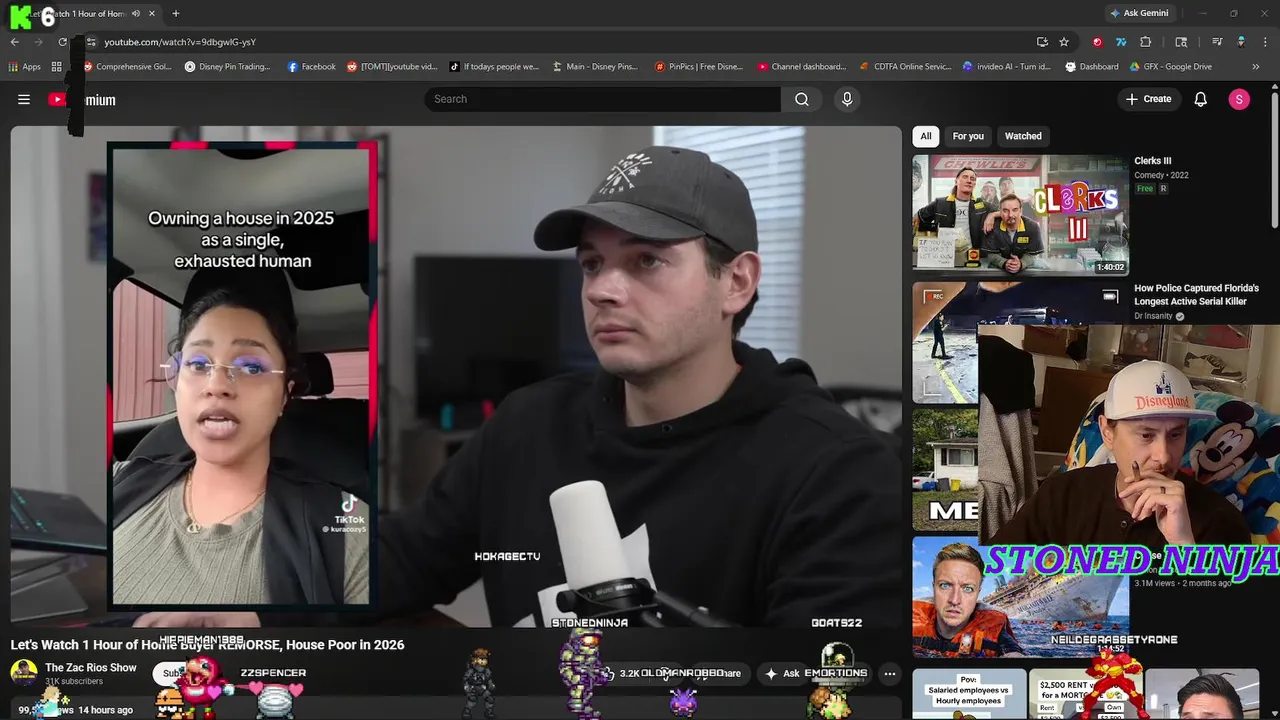Screen dimensions: 1280x720
Task: Bookmark this page with the star
Action: pyautogui.click(x=1064, y=42)
